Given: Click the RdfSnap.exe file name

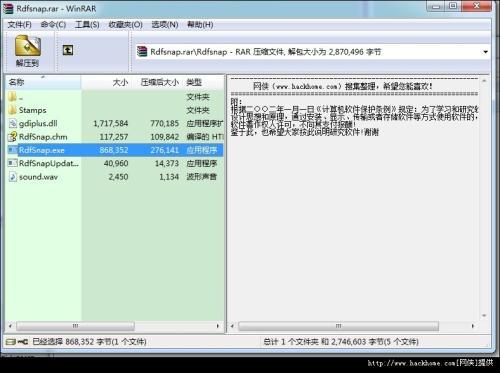Looking at the screenshot, I should pyautogui.click(x=42, y=150).
